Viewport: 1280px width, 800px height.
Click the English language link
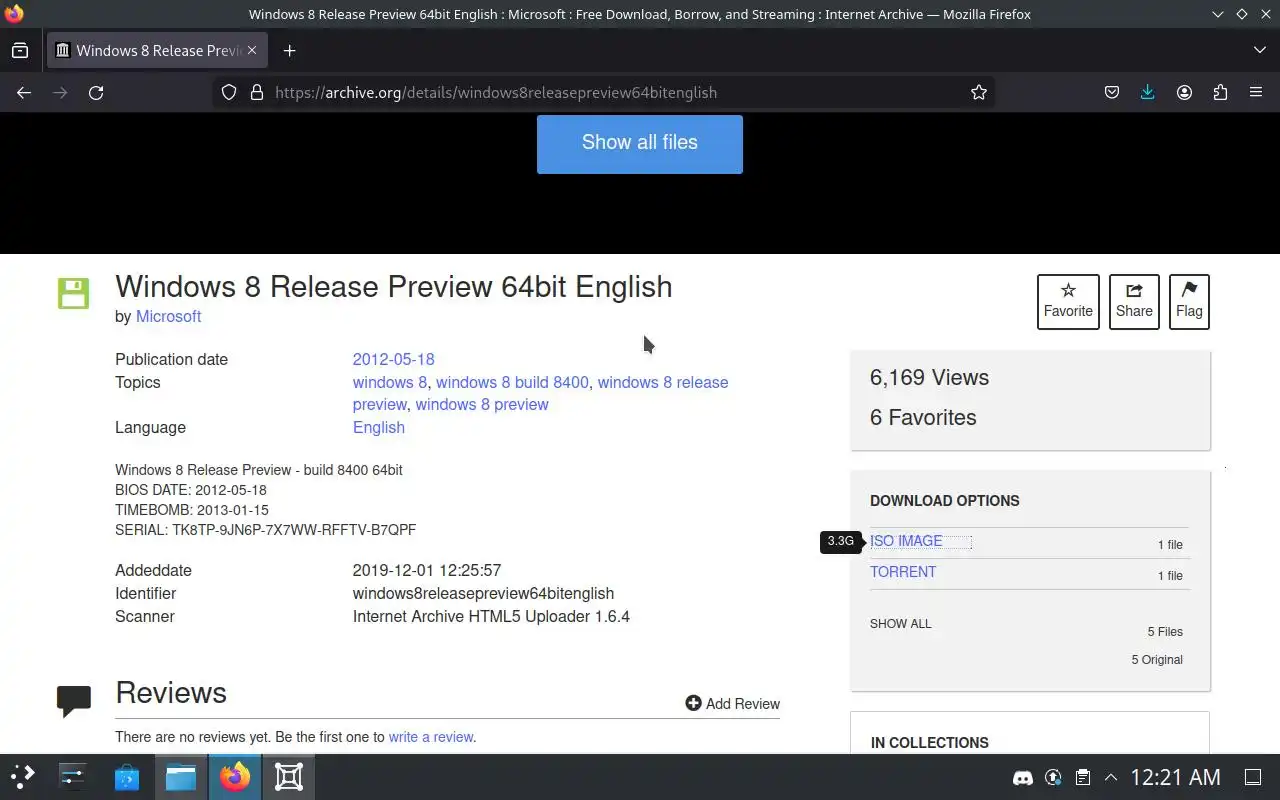click(x=379, y=427)
